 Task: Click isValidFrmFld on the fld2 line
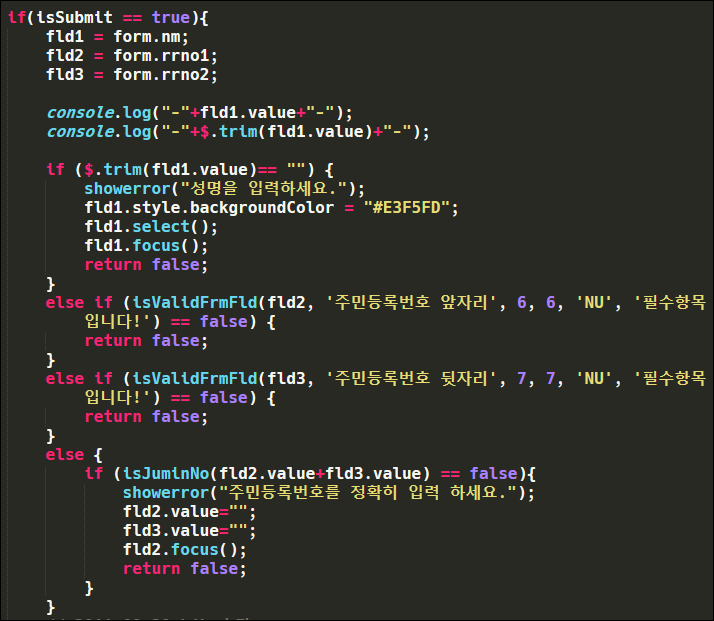pyautogui.click(x=194, y=302)
